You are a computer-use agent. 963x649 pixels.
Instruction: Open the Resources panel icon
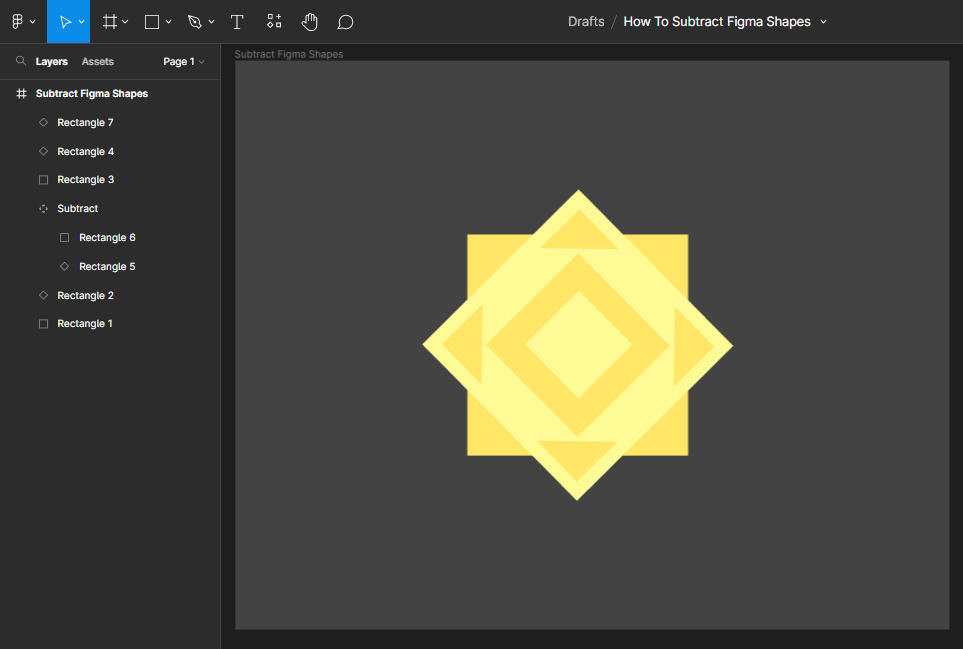click(274, 21)
